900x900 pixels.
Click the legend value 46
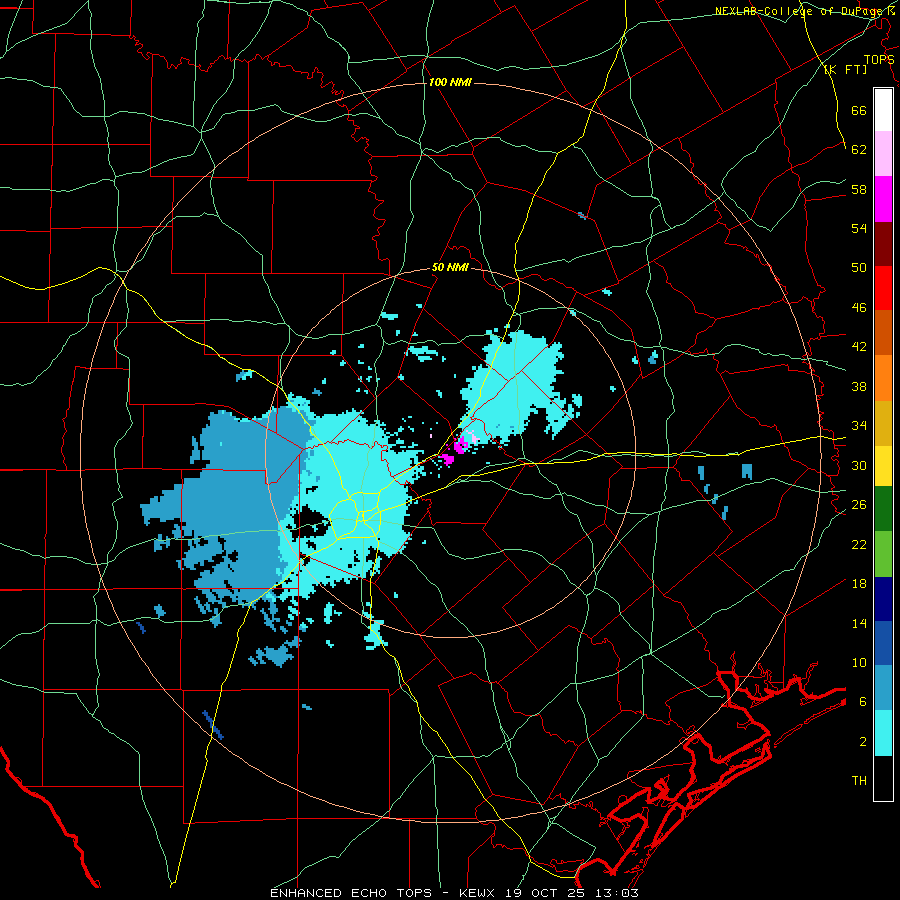[x=859, y=308]
